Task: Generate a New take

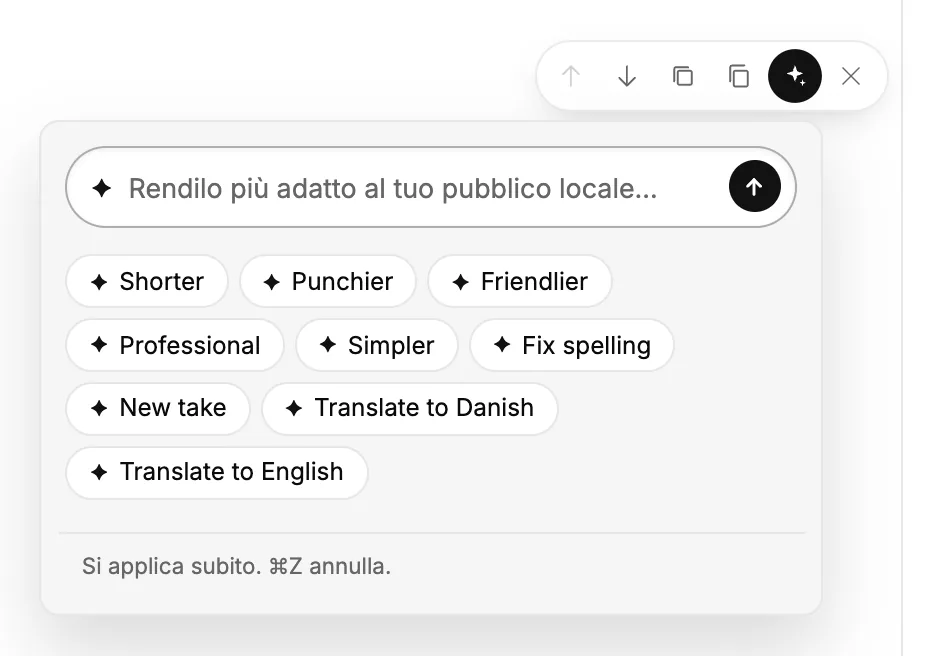Action: coord(158,409)
